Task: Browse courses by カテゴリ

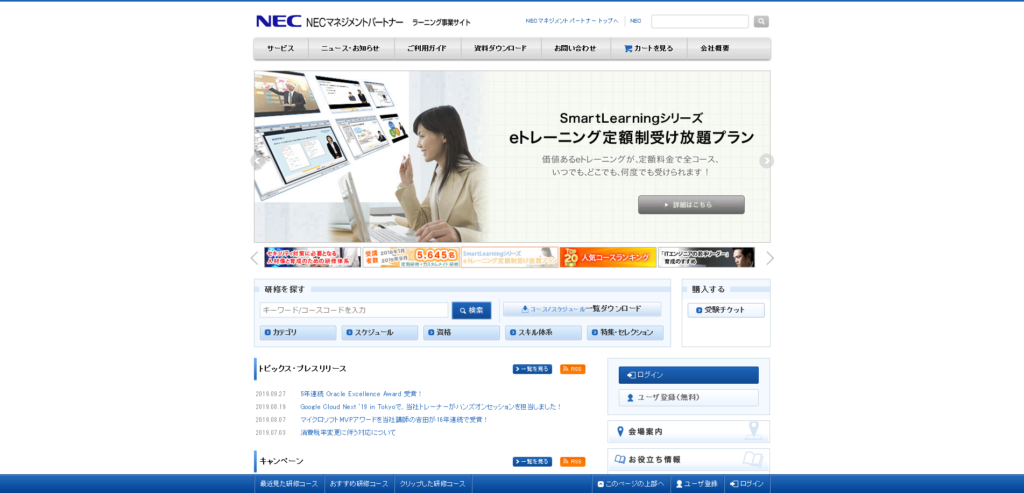Action: coord(298,332)
